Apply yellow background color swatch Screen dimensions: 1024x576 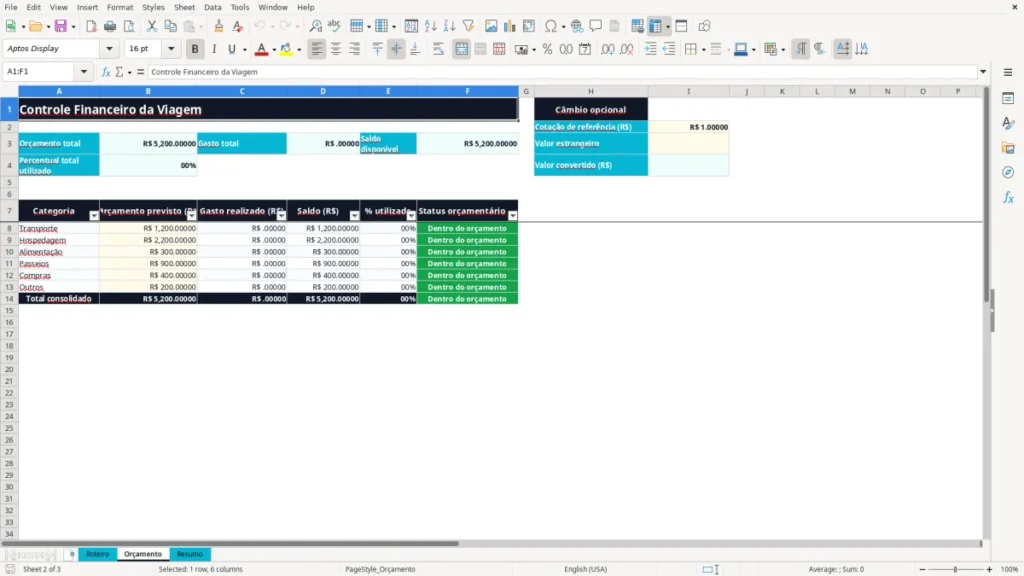pyautogui.click(x=286, y=49)
